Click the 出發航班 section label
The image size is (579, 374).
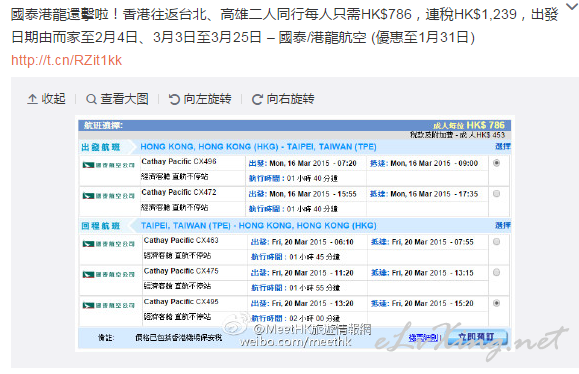[101, 147]
